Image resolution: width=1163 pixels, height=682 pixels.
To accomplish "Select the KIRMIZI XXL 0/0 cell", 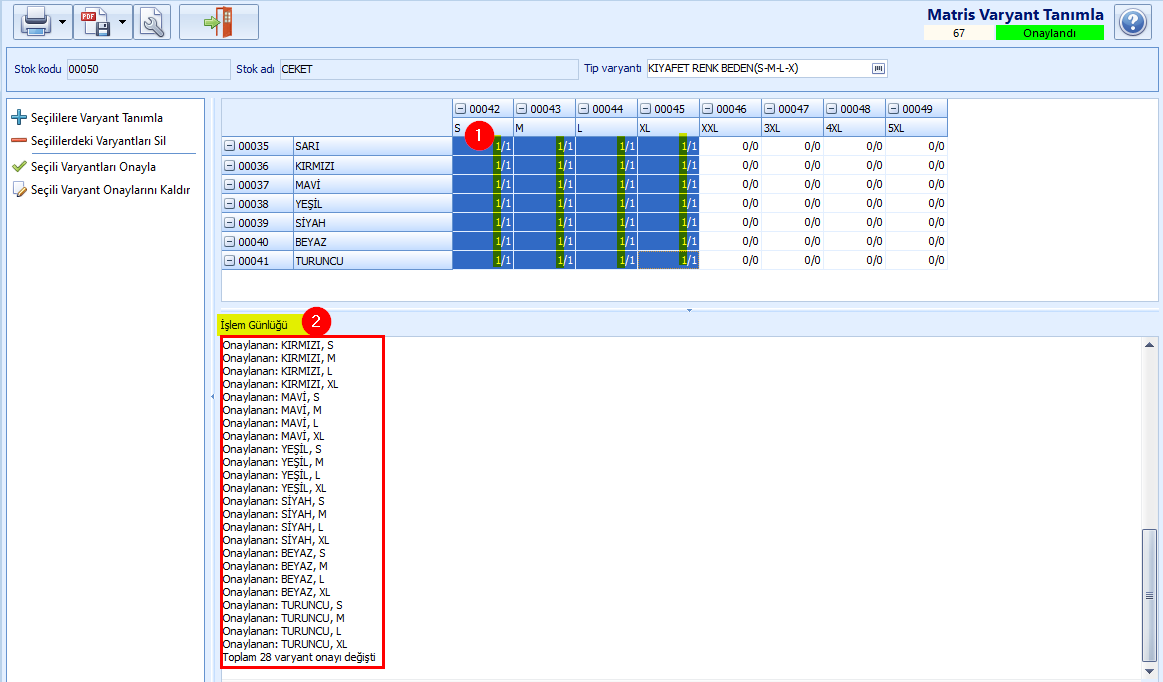I will (731, 165).
